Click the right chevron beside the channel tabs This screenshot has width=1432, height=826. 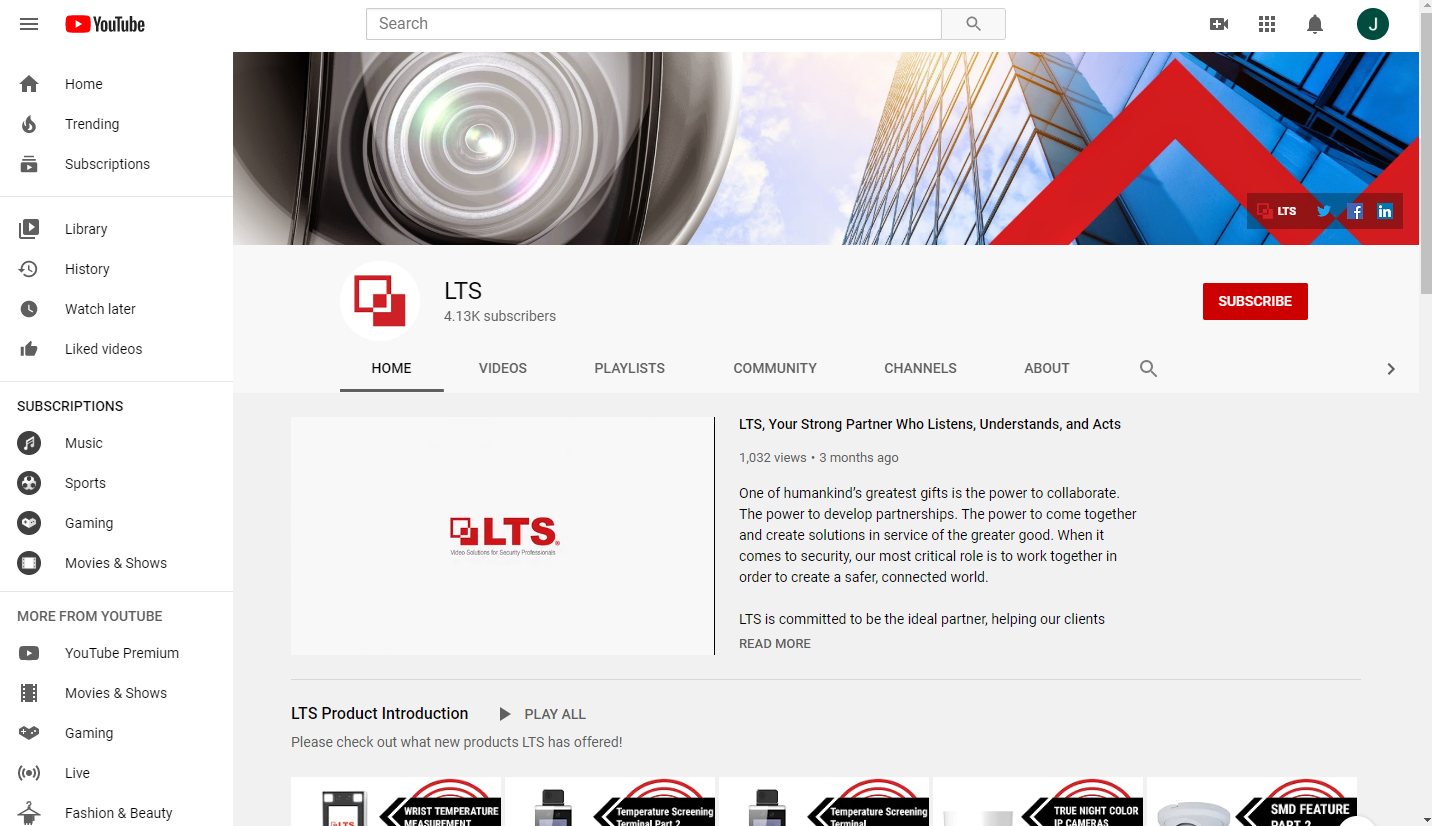click(1391, 368)
